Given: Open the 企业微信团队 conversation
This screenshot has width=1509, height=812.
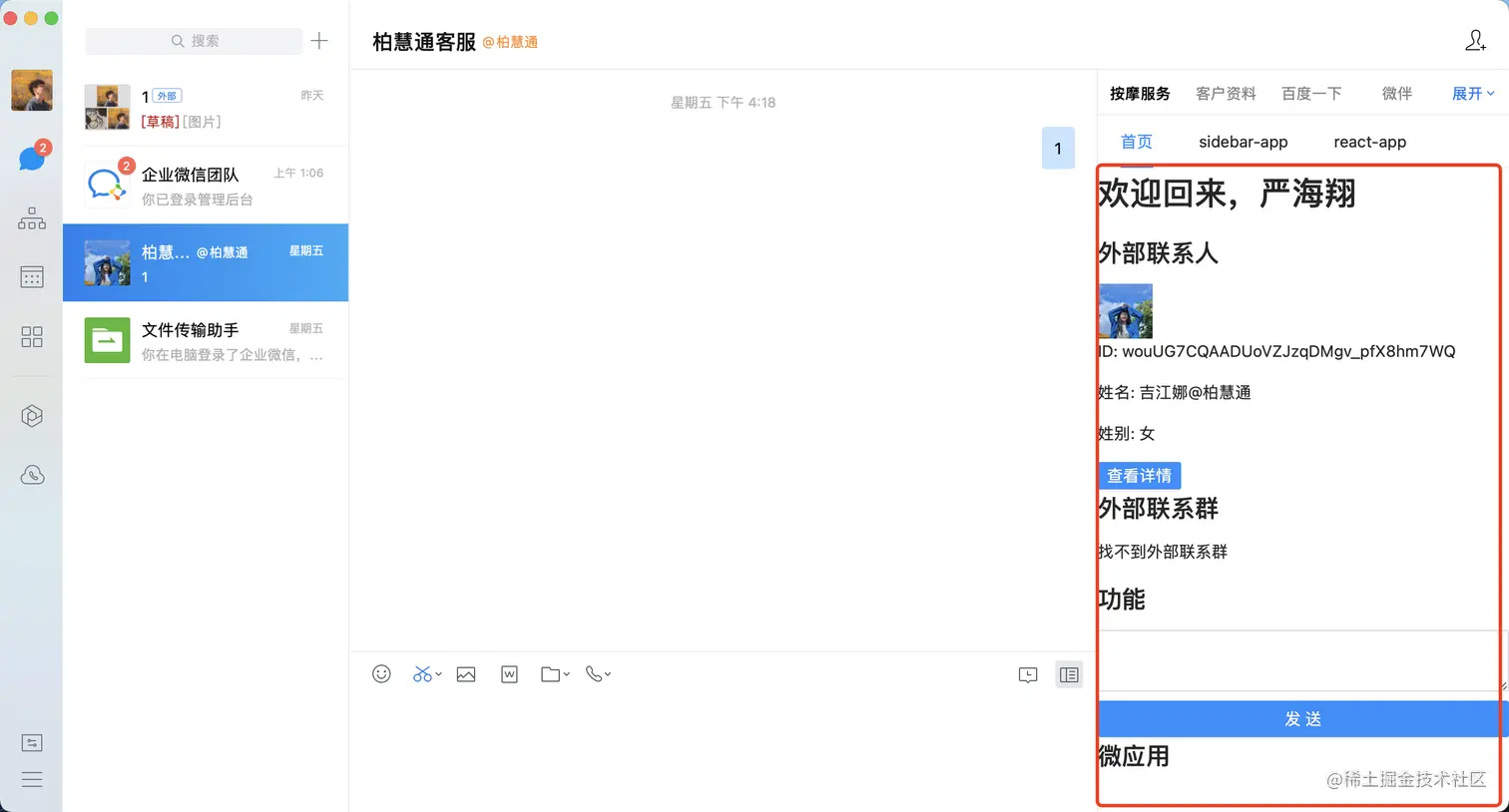Looking at the screenshot, I should pos(206,186).
